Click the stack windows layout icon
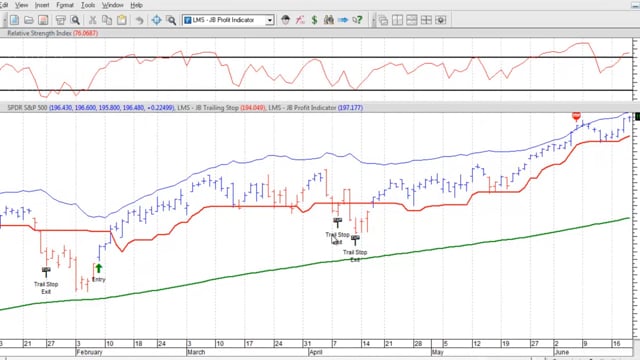This screenshot has width=640, height=360. point(411,20)
